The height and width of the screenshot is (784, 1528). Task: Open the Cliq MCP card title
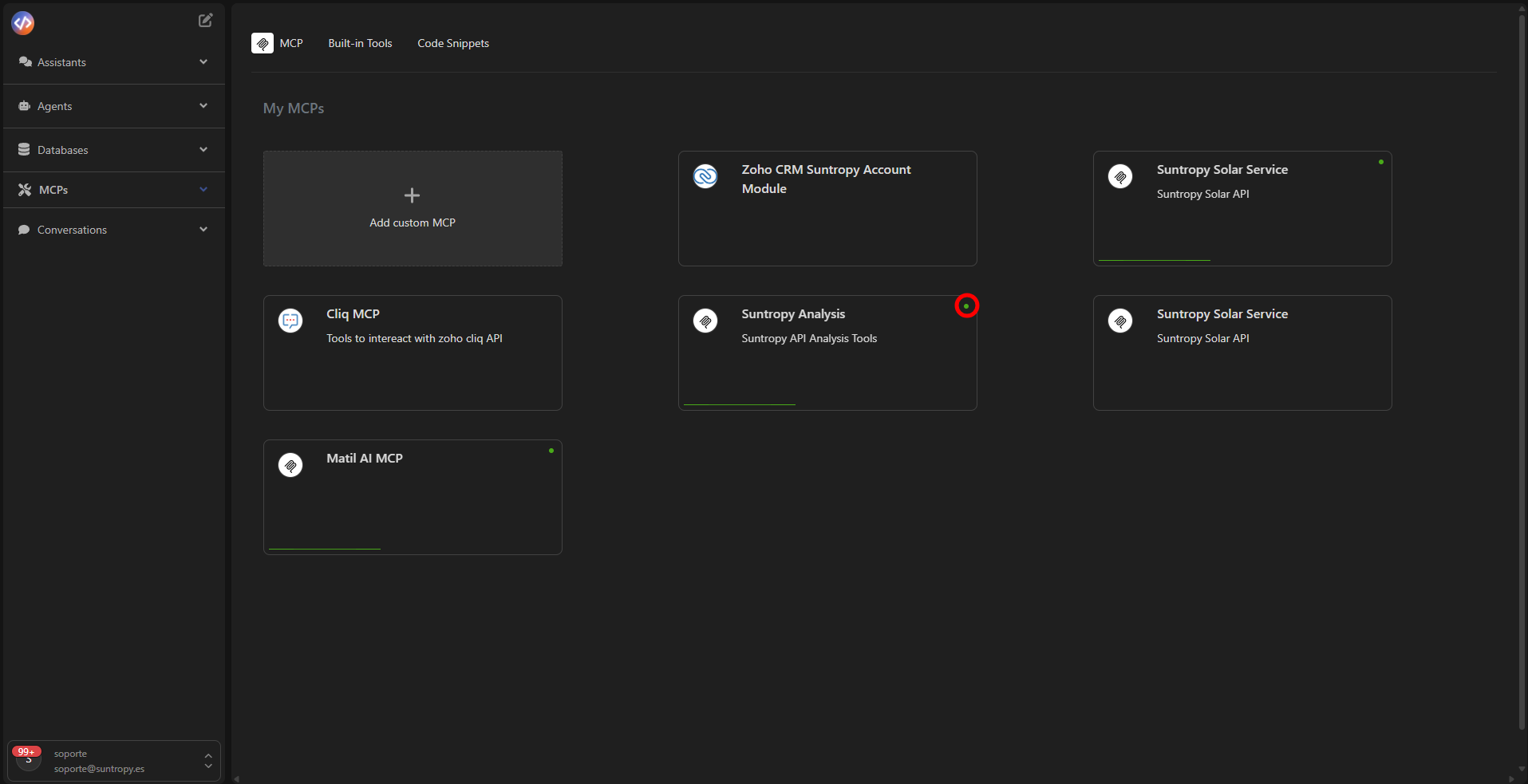353,314
